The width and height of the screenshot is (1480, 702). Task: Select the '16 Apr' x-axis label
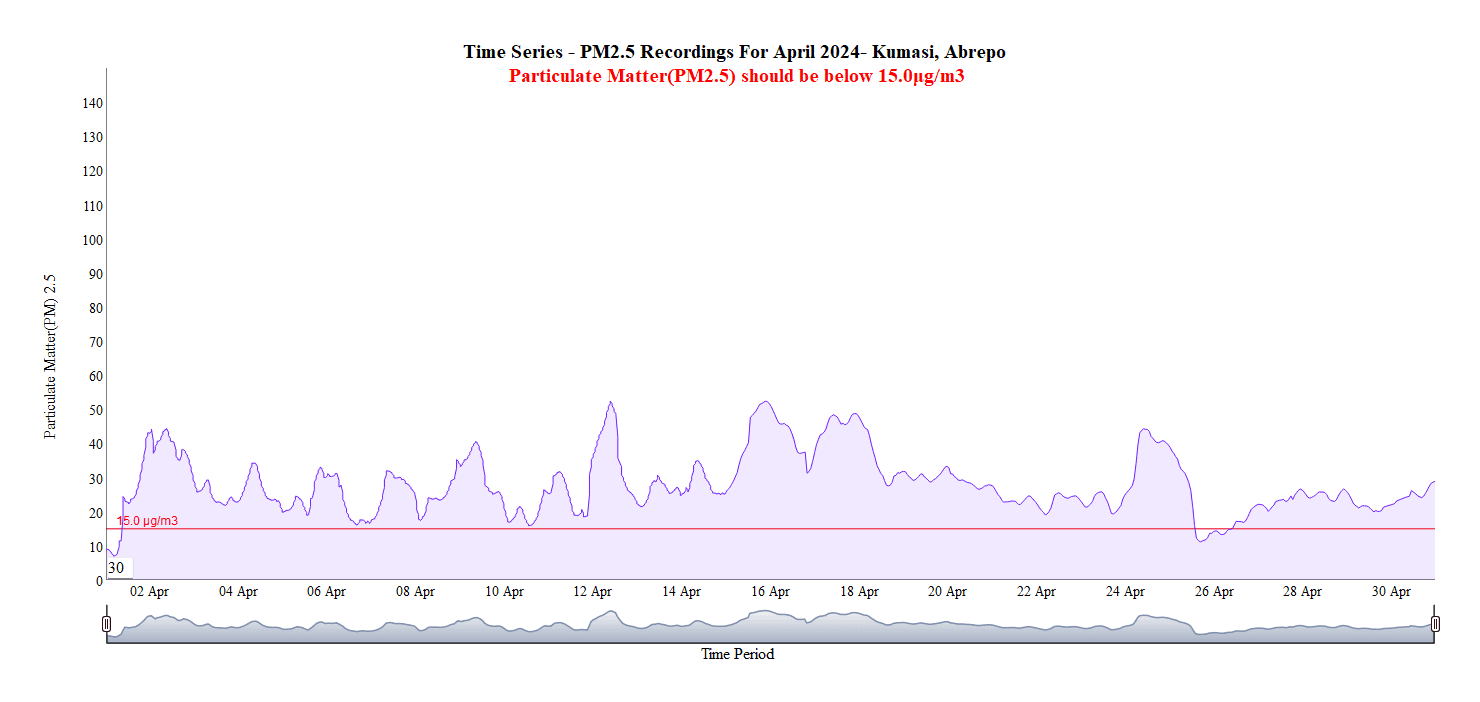770,592
